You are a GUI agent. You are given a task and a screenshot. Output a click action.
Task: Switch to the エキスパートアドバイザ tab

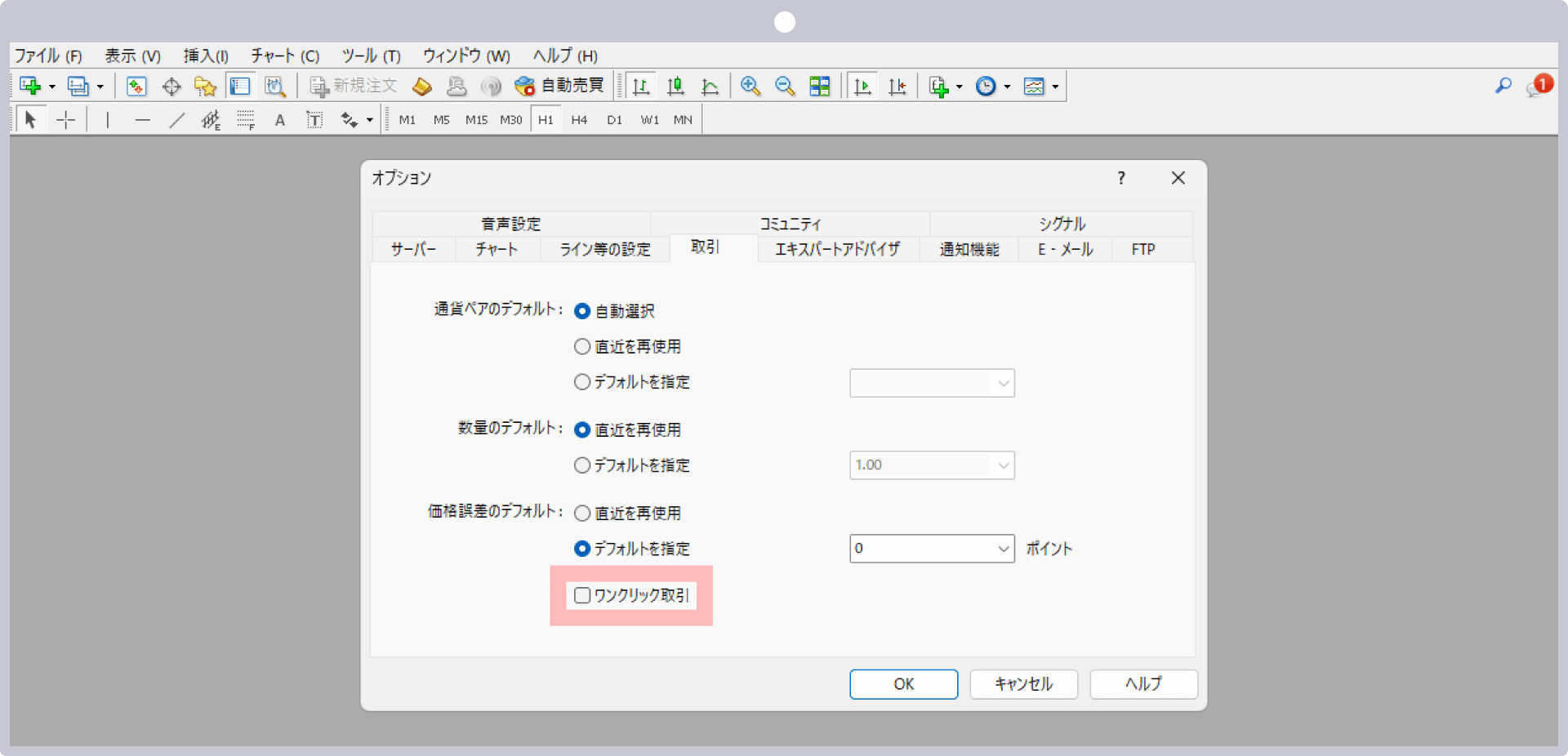tap(838, 249)
